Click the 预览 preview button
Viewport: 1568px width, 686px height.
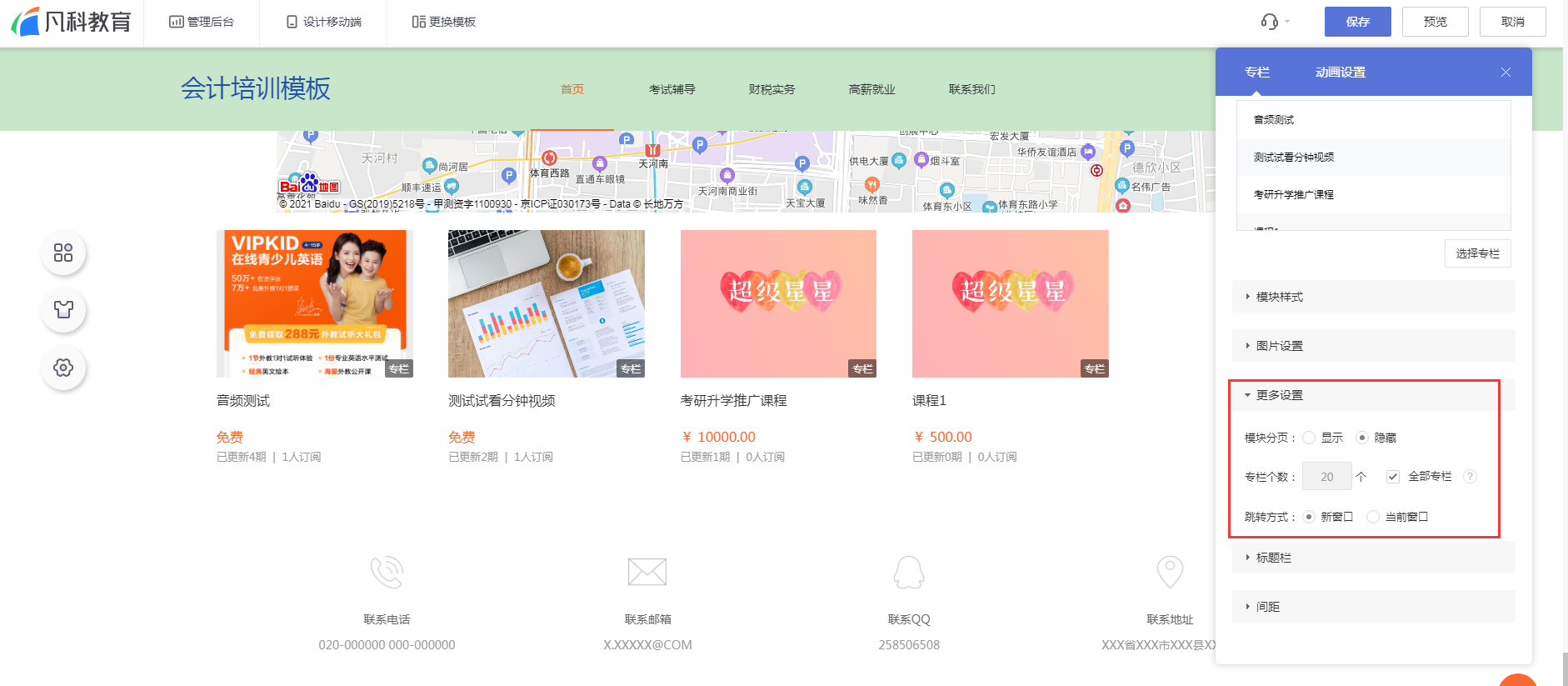click(x=1436, y=22)
